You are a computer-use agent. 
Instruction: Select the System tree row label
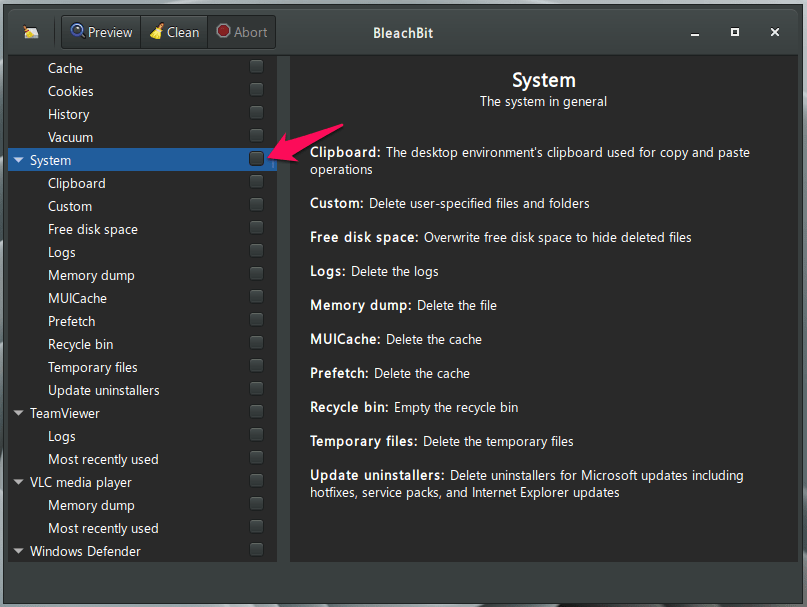coord(50,160)
